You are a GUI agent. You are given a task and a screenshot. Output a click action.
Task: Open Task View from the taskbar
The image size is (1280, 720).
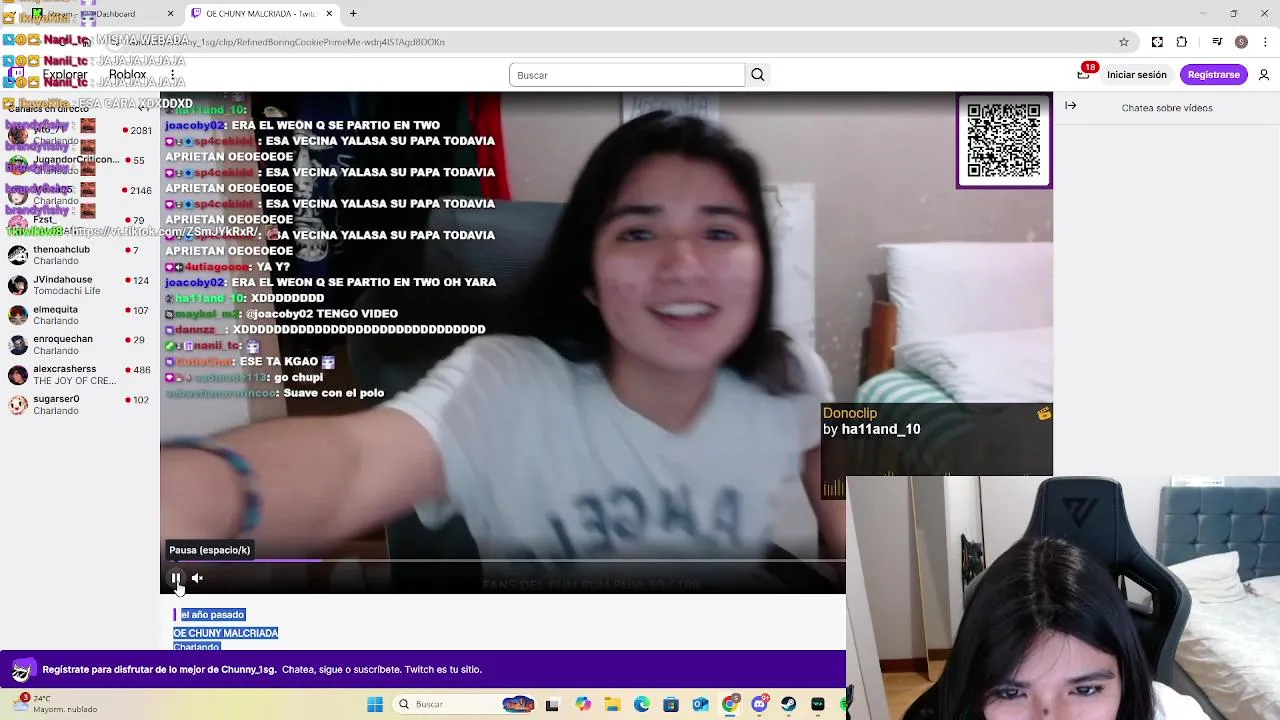pos(552,704)
